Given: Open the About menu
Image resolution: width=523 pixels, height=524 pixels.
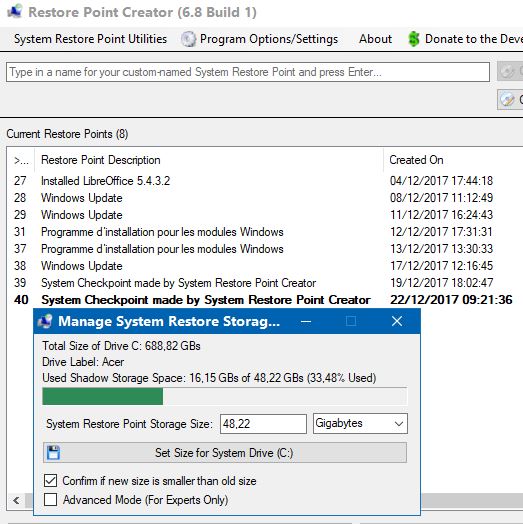Looking at the screenshot, I should click(x=375, y=39).
